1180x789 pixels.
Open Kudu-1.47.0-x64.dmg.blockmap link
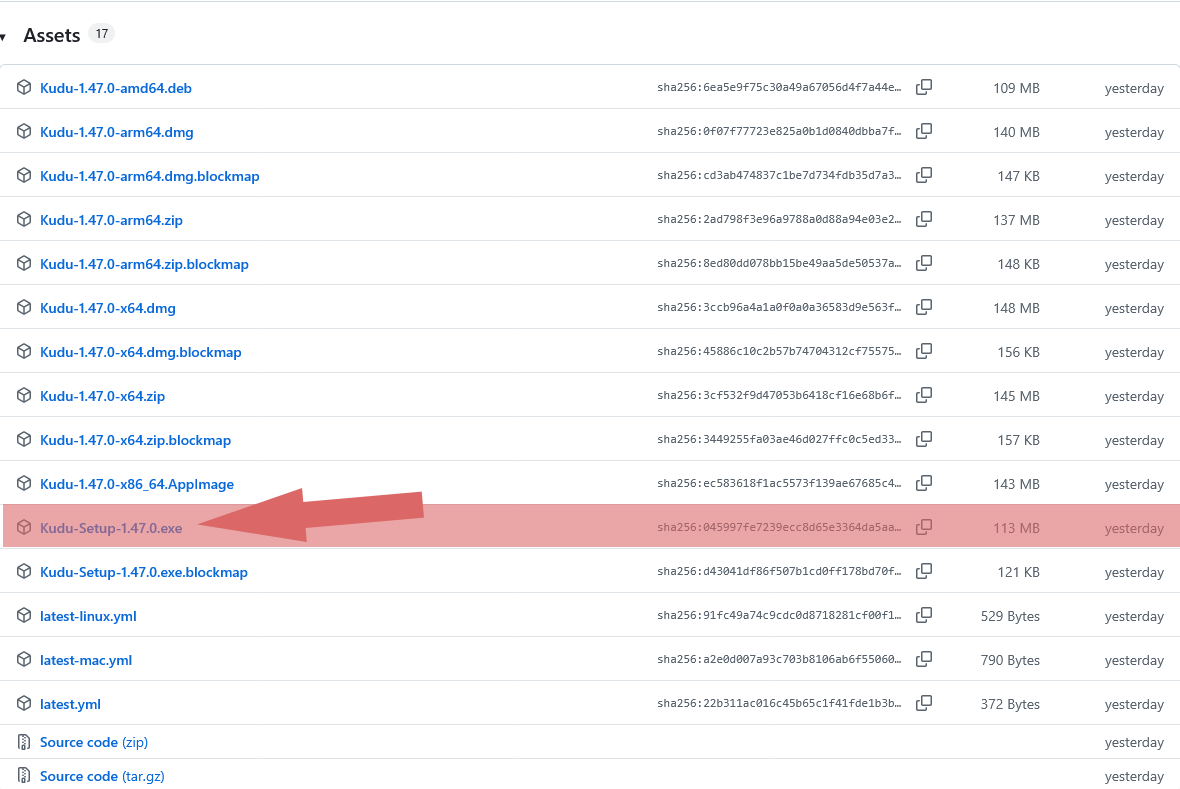pyautogui.click(x=141, y=352)
